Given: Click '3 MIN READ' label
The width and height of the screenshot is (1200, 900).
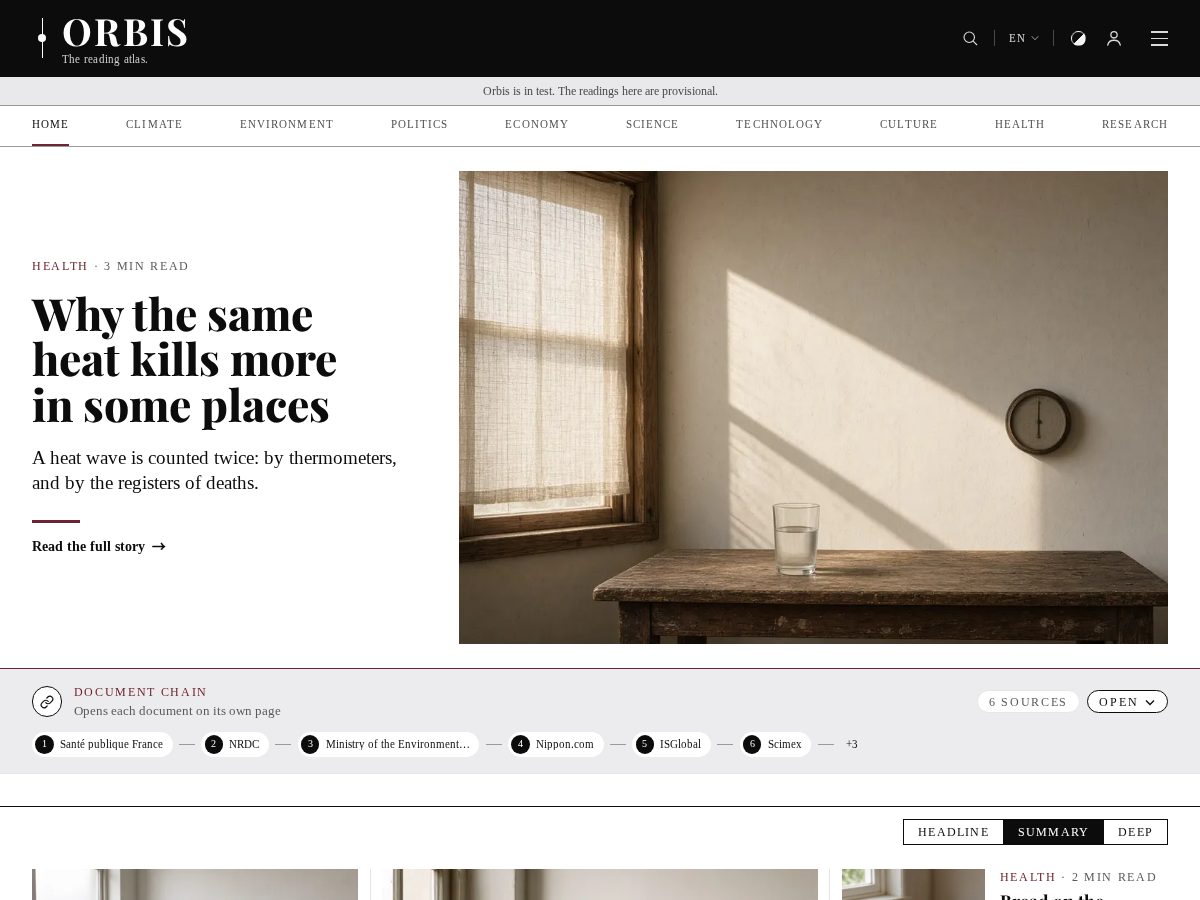Looking at the screenshot, I should click(x=146, y=266).
